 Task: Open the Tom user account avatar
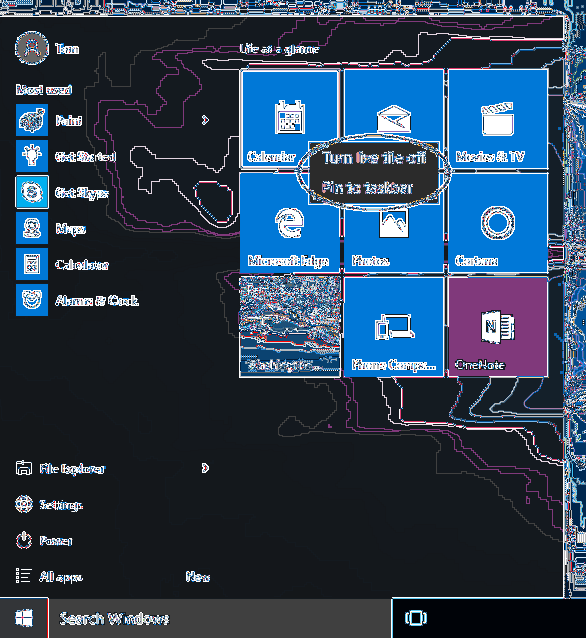pyautogui.click(x=32, y=48)
